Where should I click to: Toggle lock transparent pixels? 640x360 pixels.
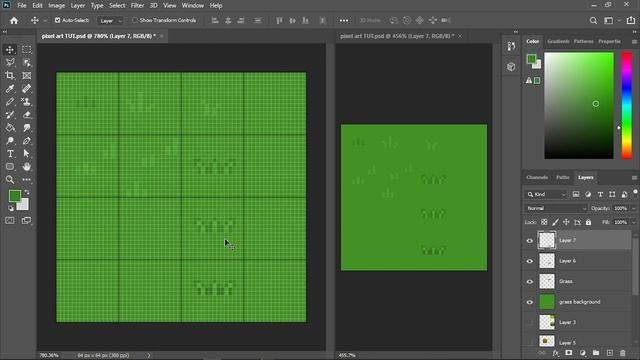click(544, 222)
